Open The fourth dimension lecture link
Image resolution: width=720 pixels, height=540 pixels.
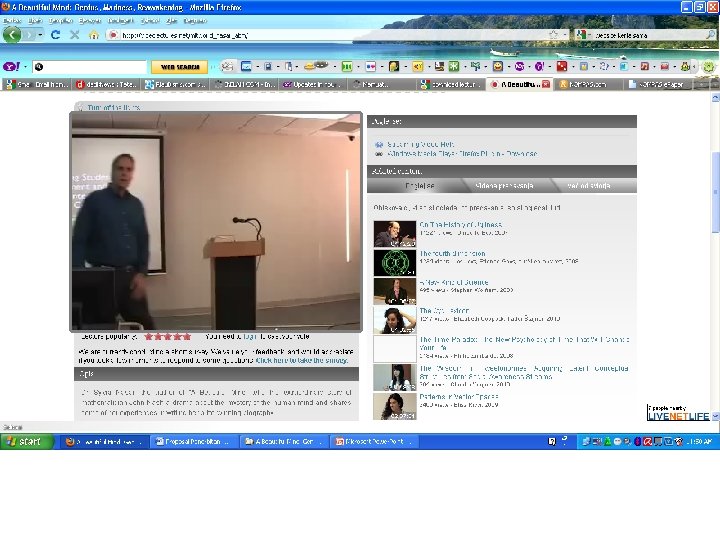point(452,253)
